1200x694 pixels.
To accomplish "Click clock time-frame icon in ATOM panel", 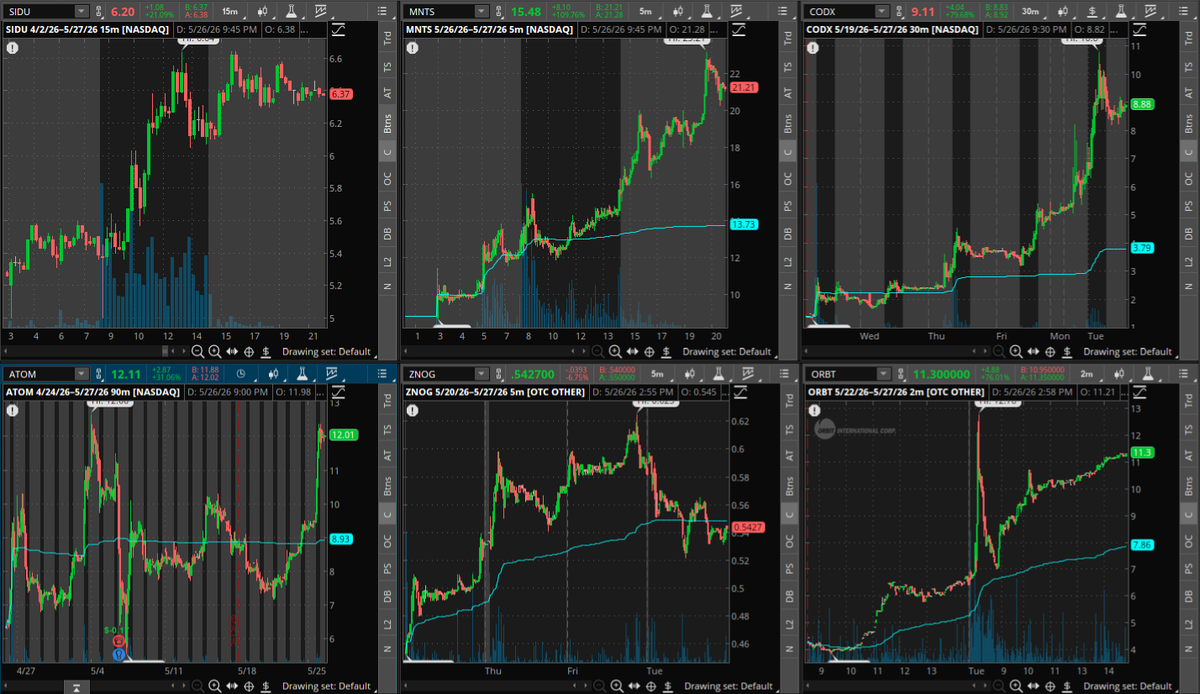I will [241, 374].
